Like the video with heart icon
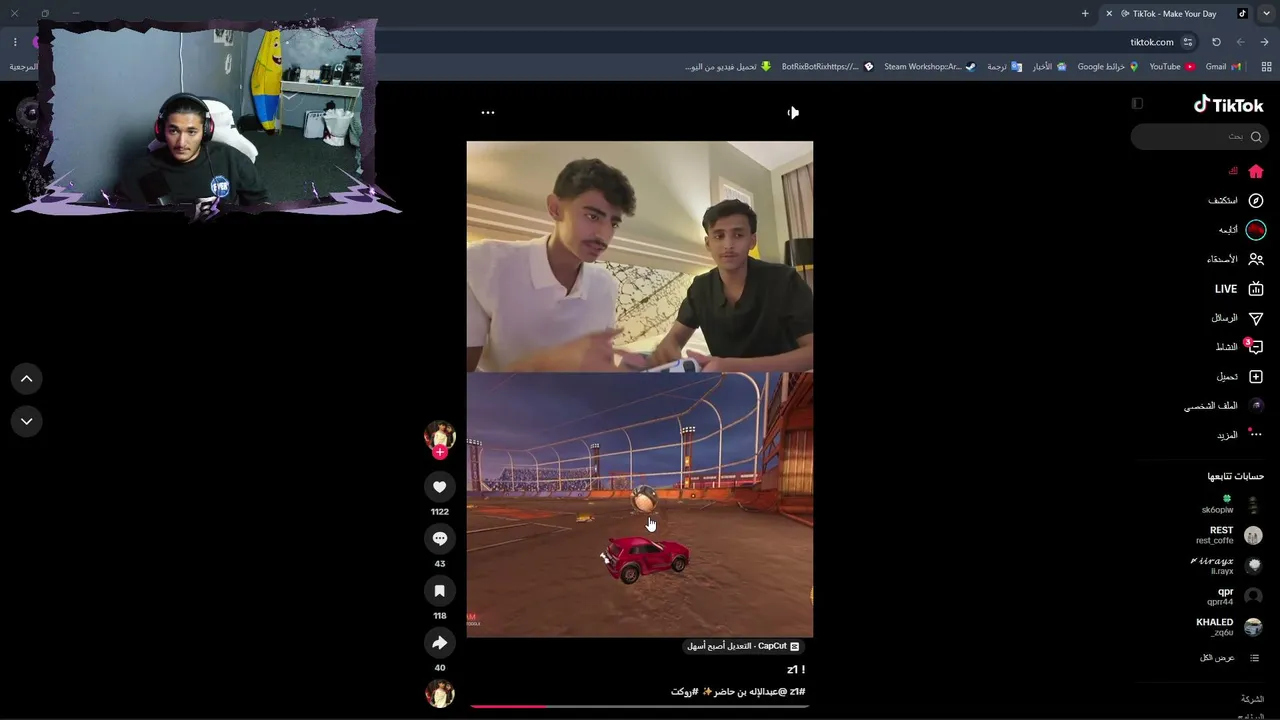1280x720 pixels. pos(439,487)
